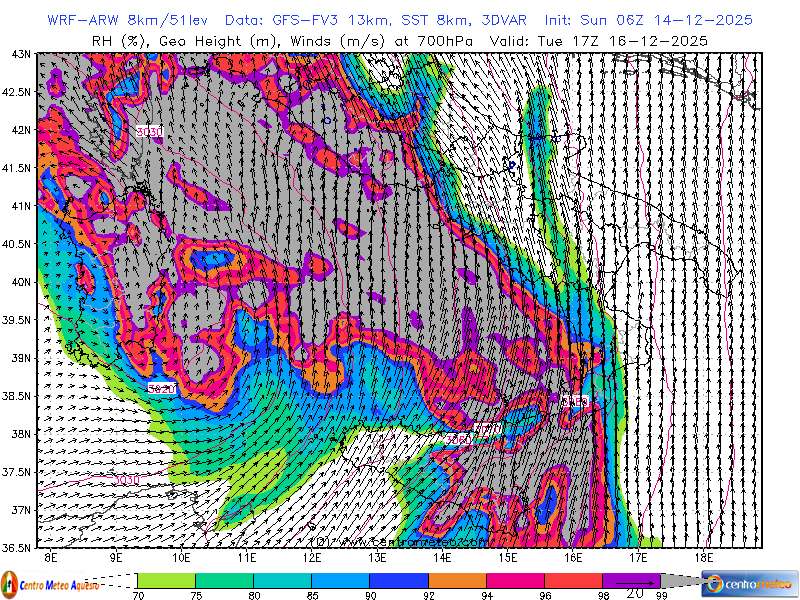Viewport: 800px width, 600px height.
Task: Click the 3030 contour label near 42N
Action: tap(149, 131)
